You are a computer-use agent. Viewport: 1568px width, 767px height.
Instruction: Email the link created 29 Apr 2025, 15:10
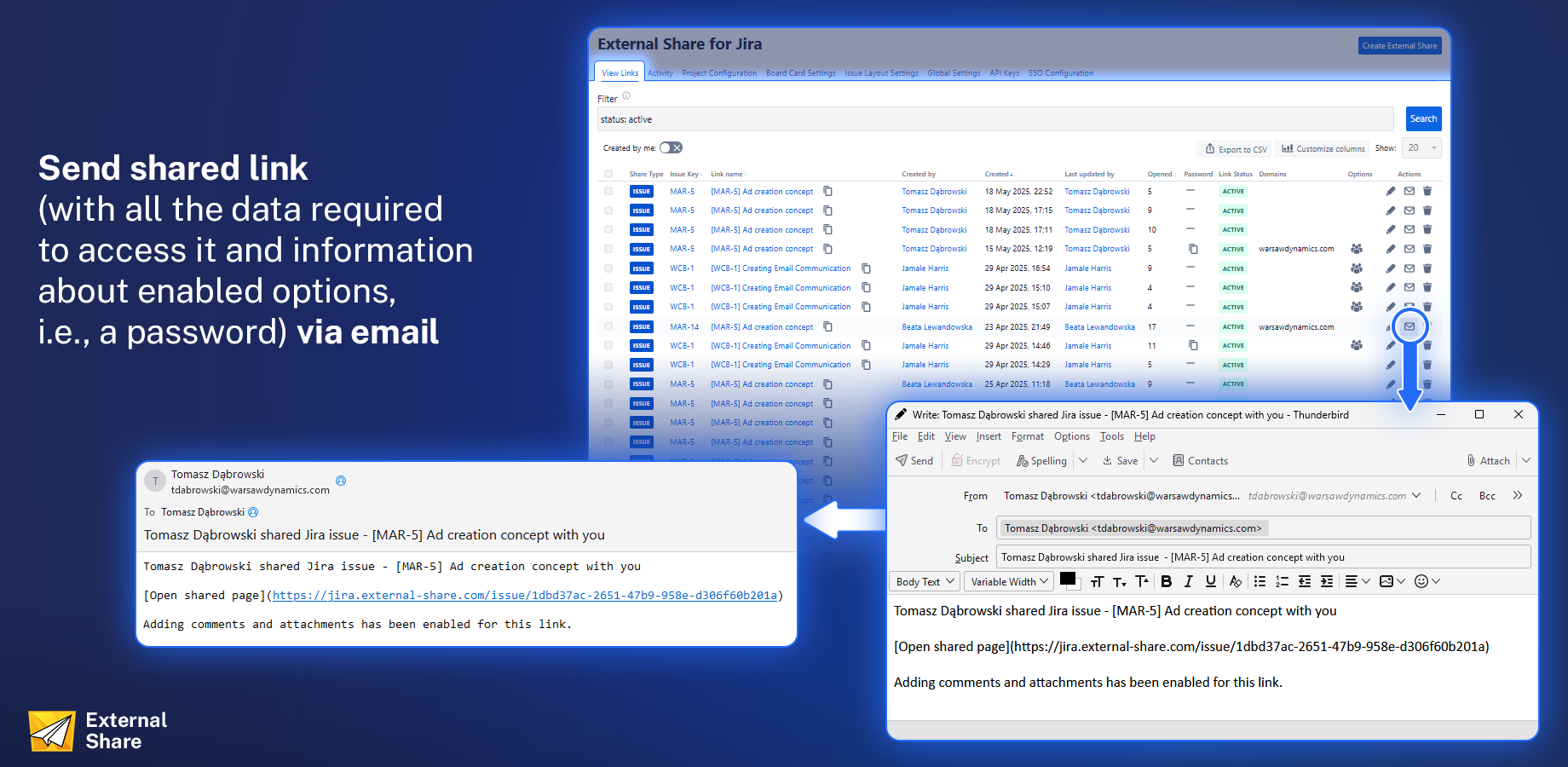coord(1409,287)
